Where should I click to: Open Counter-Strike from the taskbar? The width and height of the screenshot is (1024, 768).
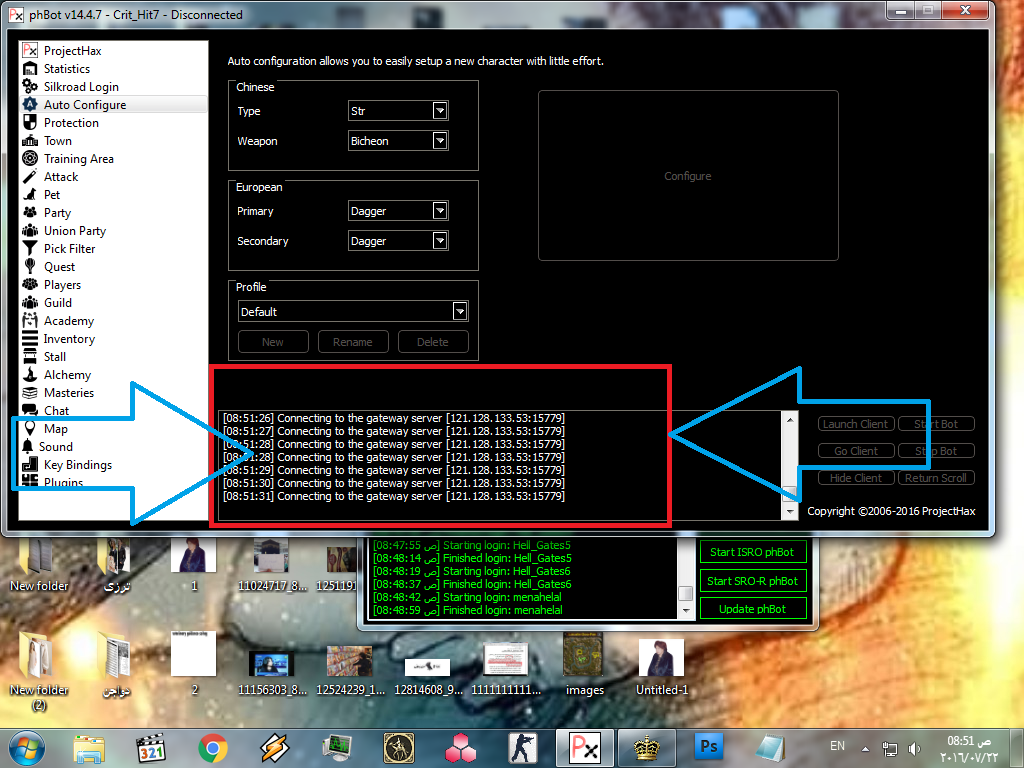[x=523, y=748]
